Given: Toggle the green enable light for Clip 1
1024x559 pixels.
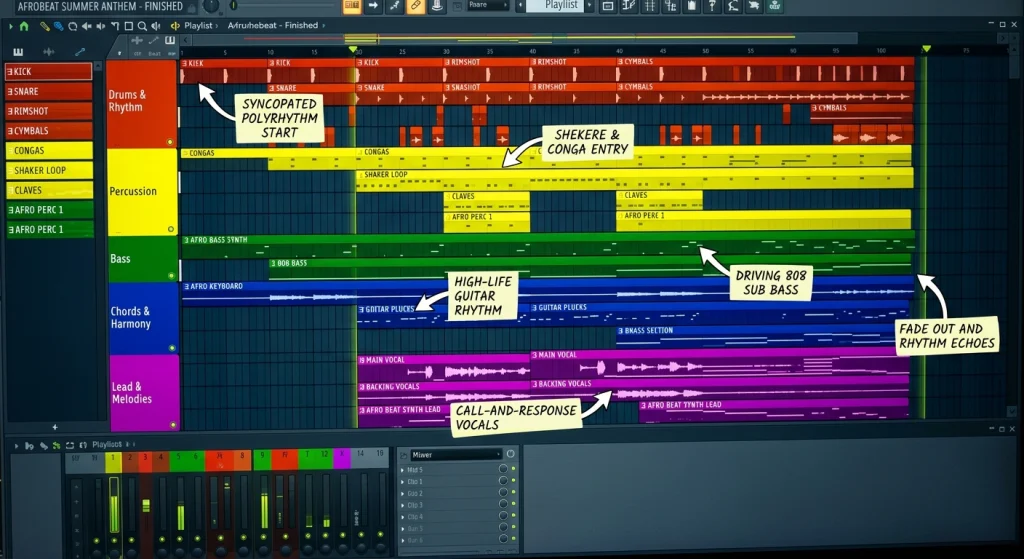Looking at the screenshot, I should click(x=513, y=481).
